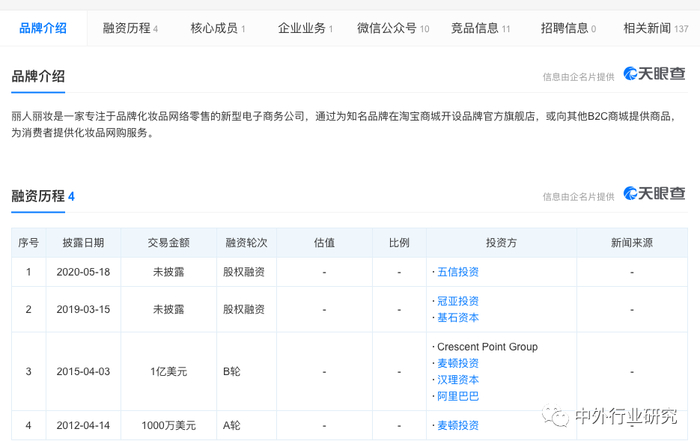Click the 丽人丽妆 brand description paragraph
Image resolution: width=700 pixels, height=447 pixels.
[344, 125]
